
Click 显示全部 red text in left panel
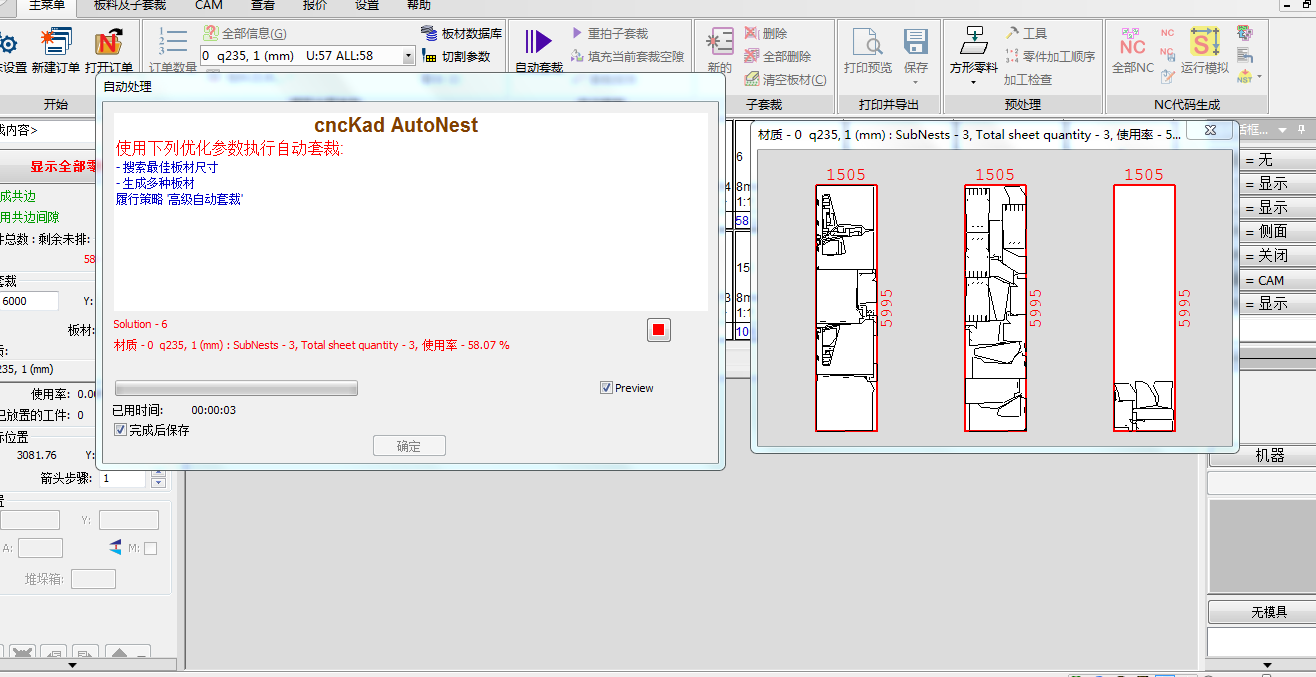click(63, 167)
